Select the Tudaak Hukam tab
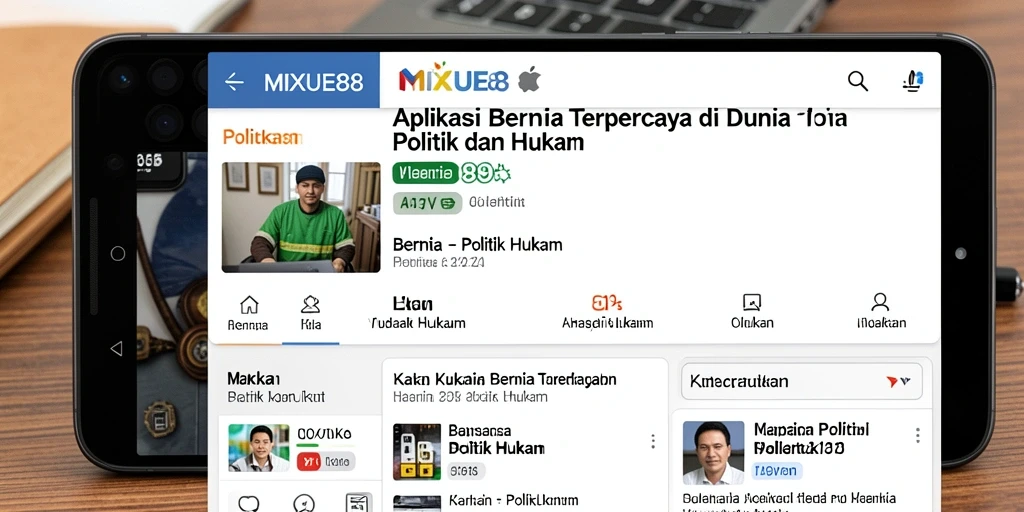 tap(417, 313)
